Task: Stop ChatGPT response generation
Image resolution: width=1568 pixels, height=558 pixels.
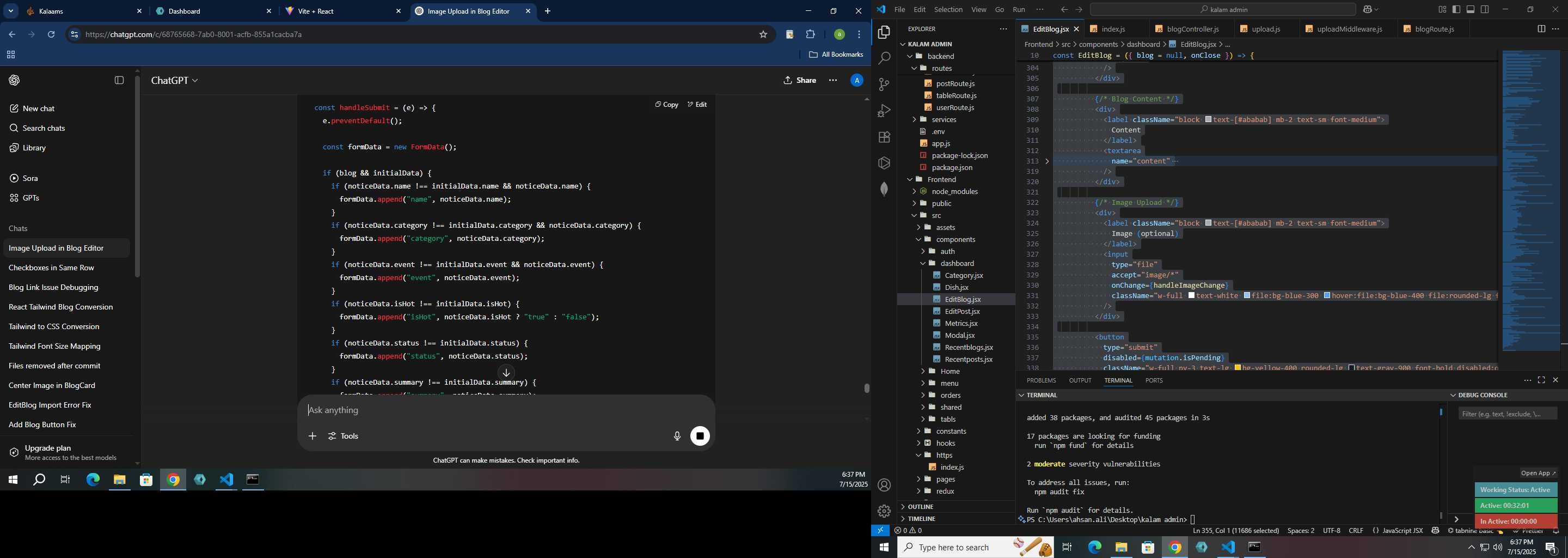Action: coord(700,436)
